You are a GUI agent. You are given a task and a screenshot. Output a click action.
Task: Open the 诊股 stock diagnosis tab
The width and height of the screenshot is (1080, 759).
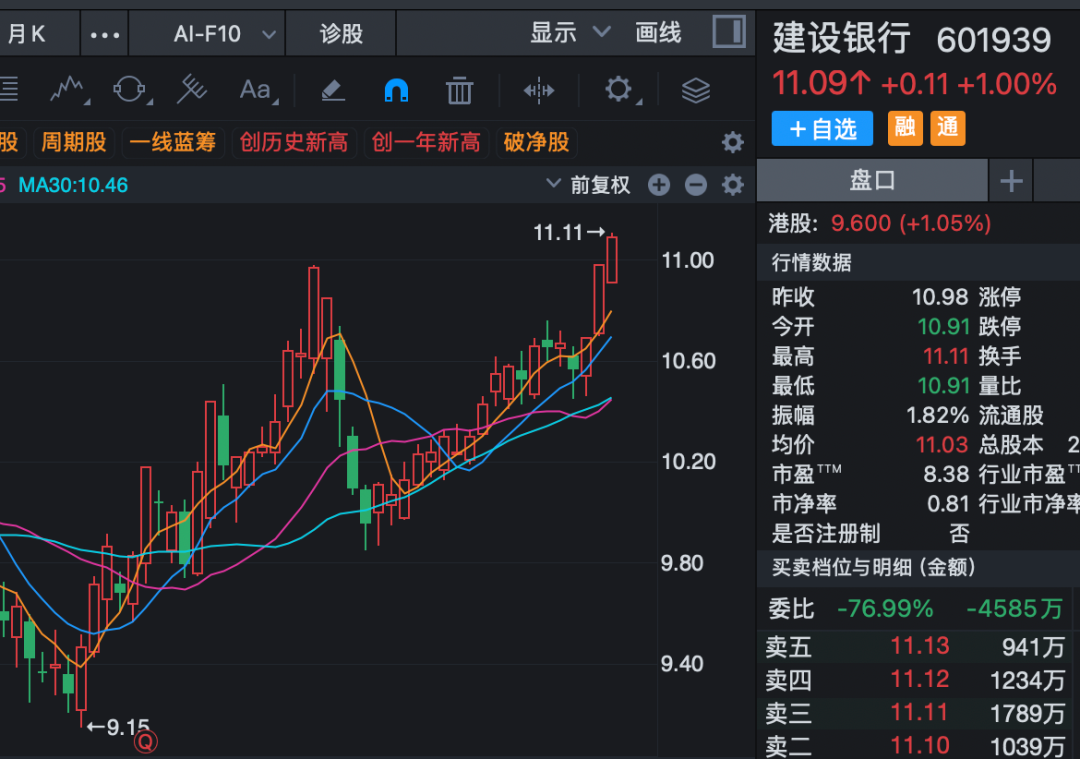(x=341, y=34)
